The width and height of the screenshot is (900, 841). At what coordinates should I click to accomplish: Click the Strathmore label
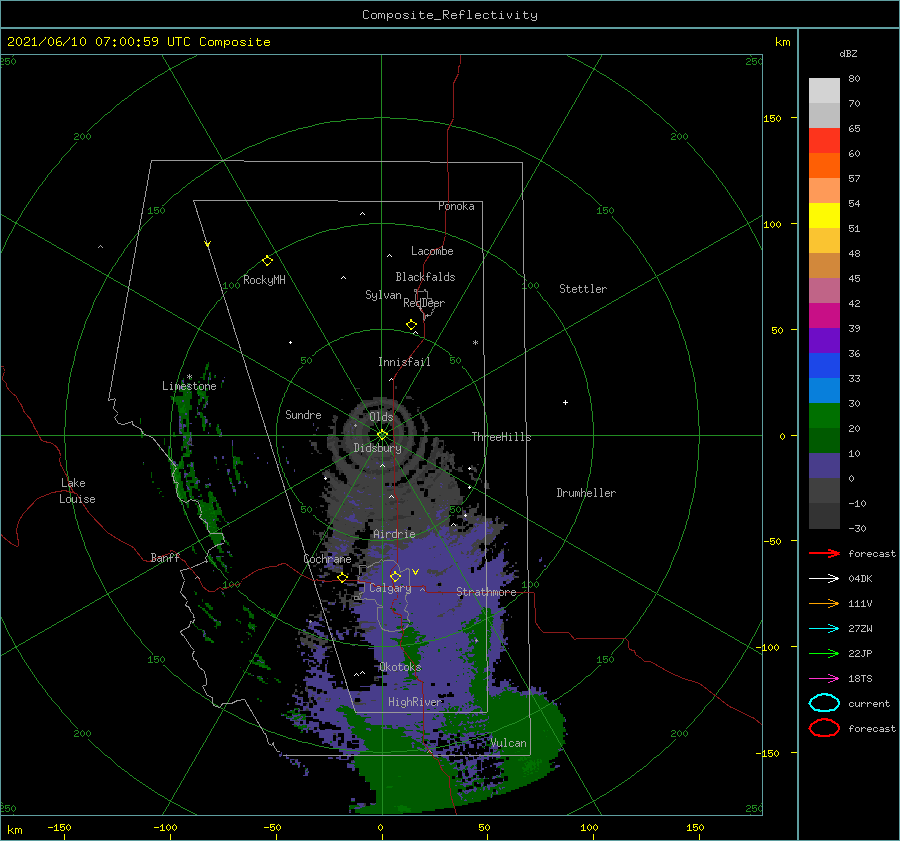[x=486, y=592]
